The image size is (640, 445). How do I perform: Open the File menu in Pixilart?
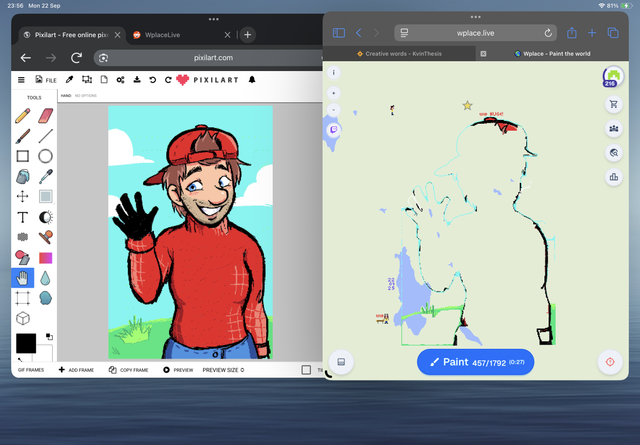[x=45, y=80]
